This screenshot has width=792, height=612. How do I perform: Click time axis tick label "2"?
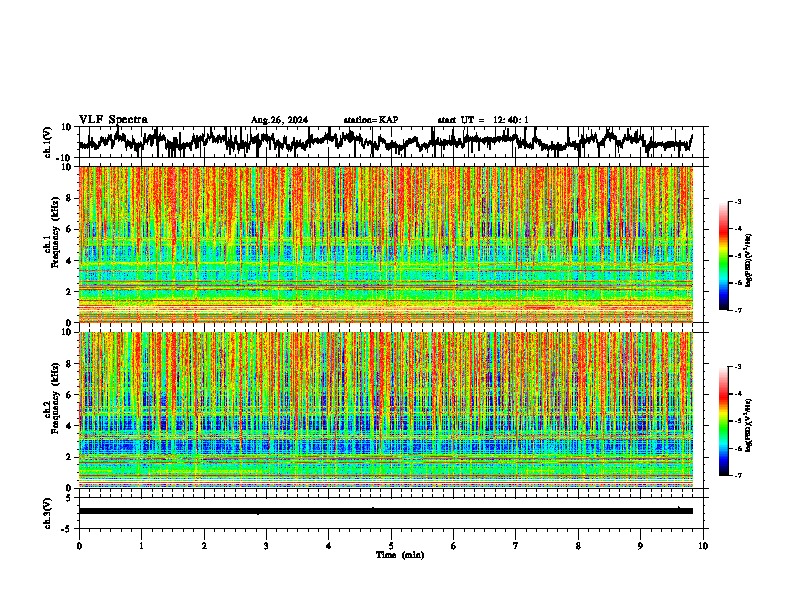204,546
